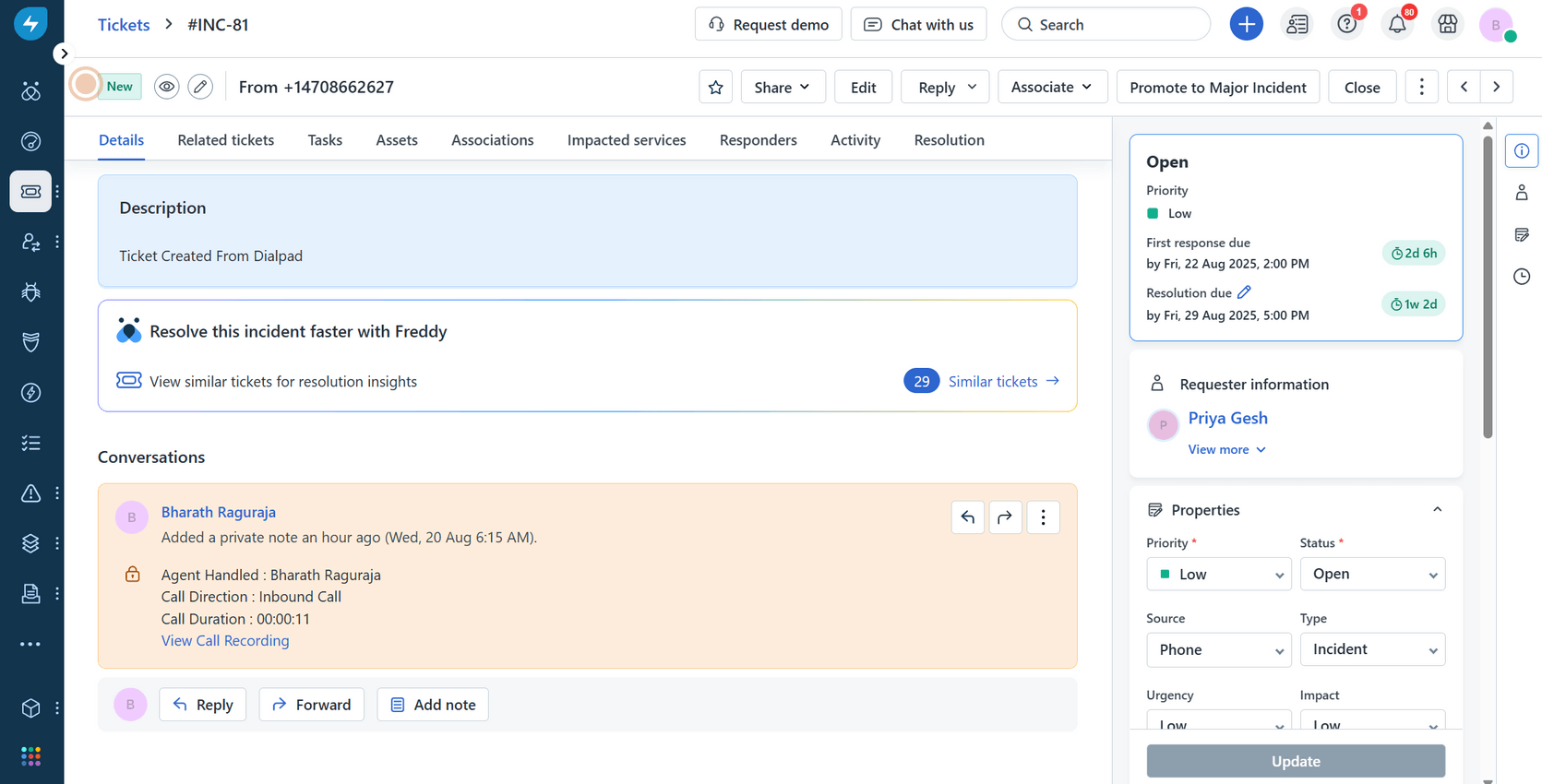This screenshot has height=784, width=1542.
Task: Expand the left sidebar navigation
Action: pos(63,53)
